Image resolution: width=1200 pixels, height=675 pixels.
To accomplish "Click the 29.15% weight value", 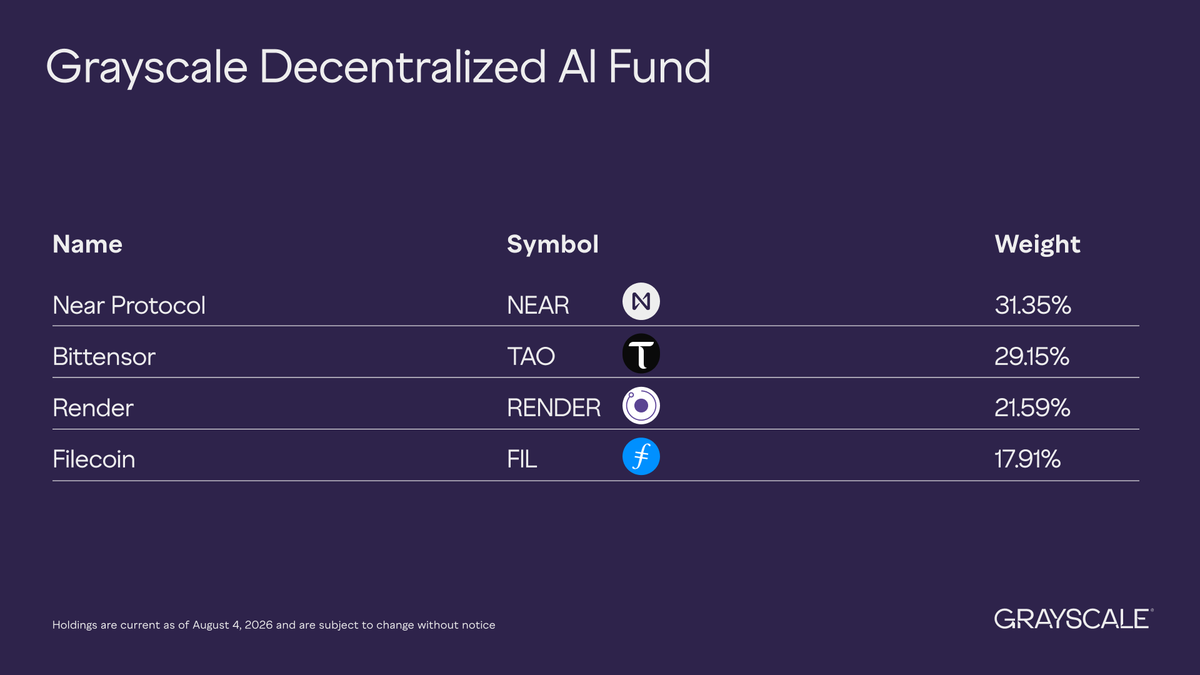I will click(x=1032, y=356).
